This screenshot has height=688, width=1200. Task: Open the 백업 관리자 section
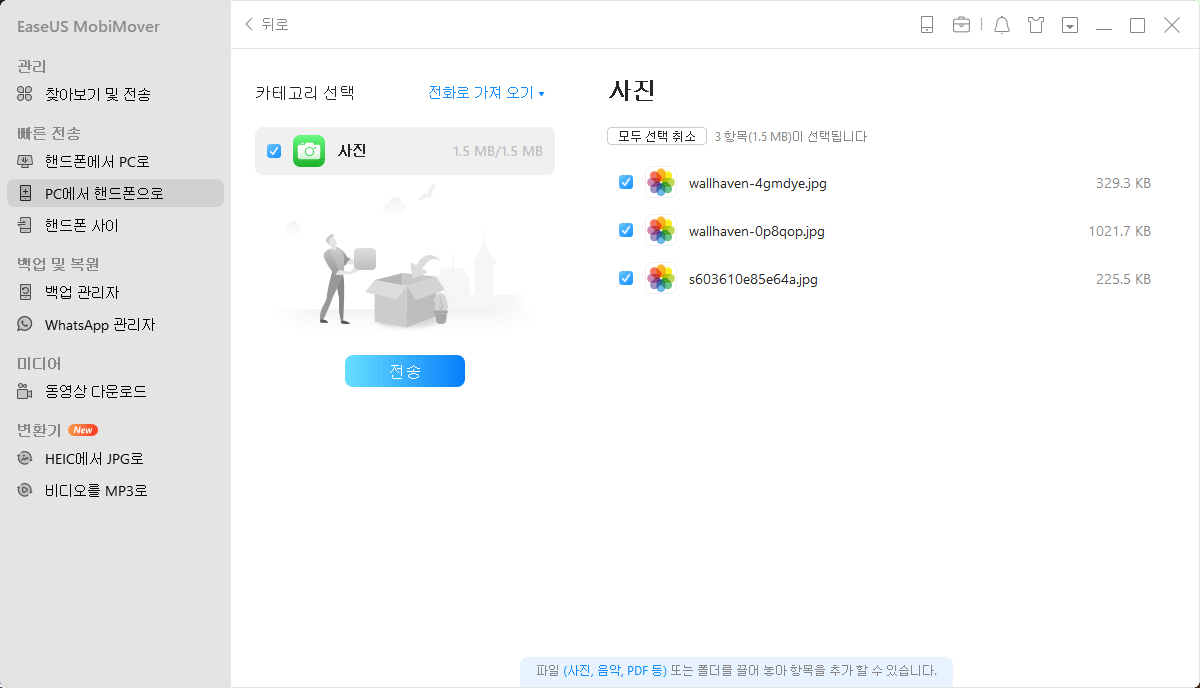point(85,292)
